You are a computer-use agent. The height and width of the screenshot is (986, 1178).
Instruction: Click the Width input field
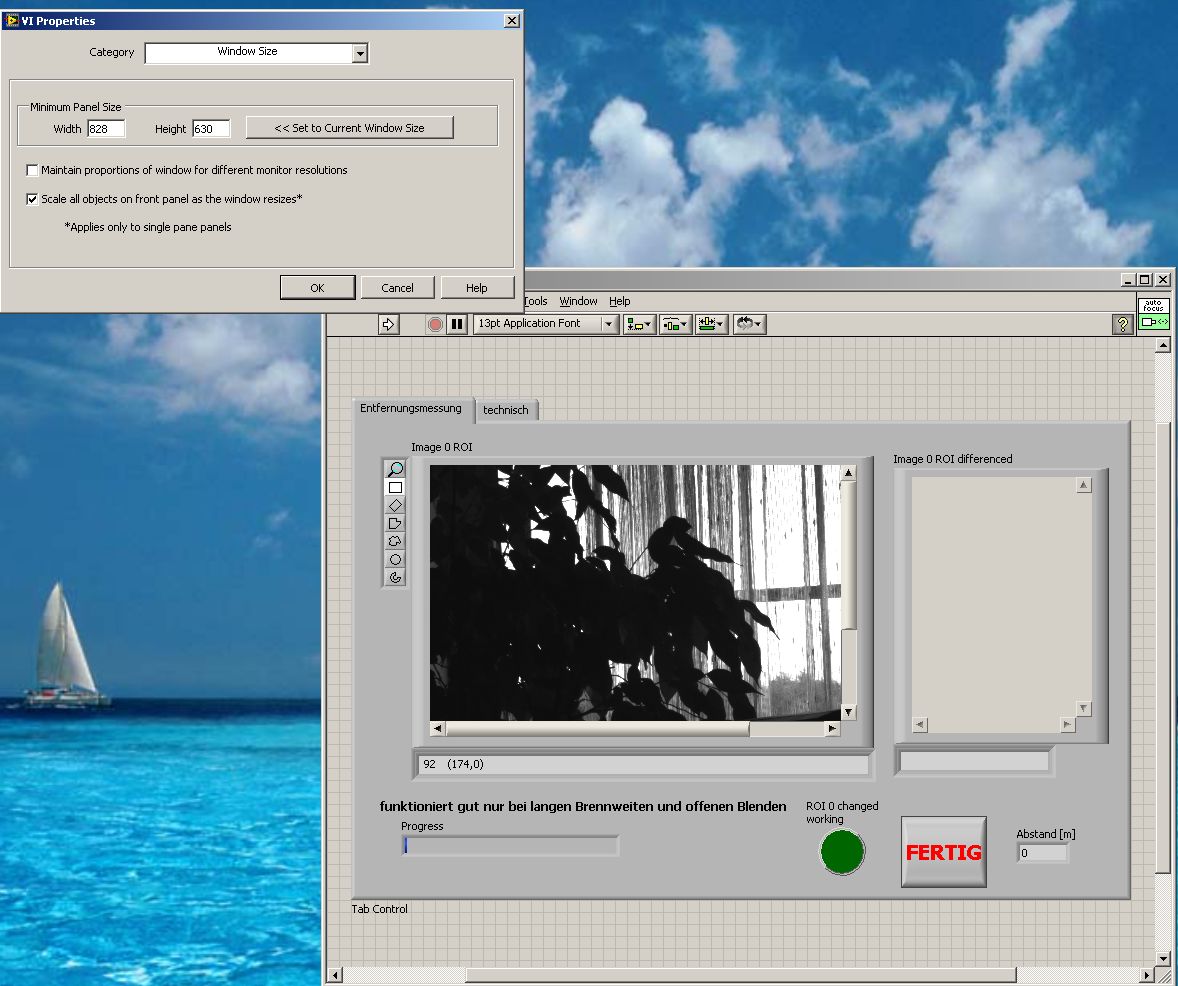[x=106, y=129]
